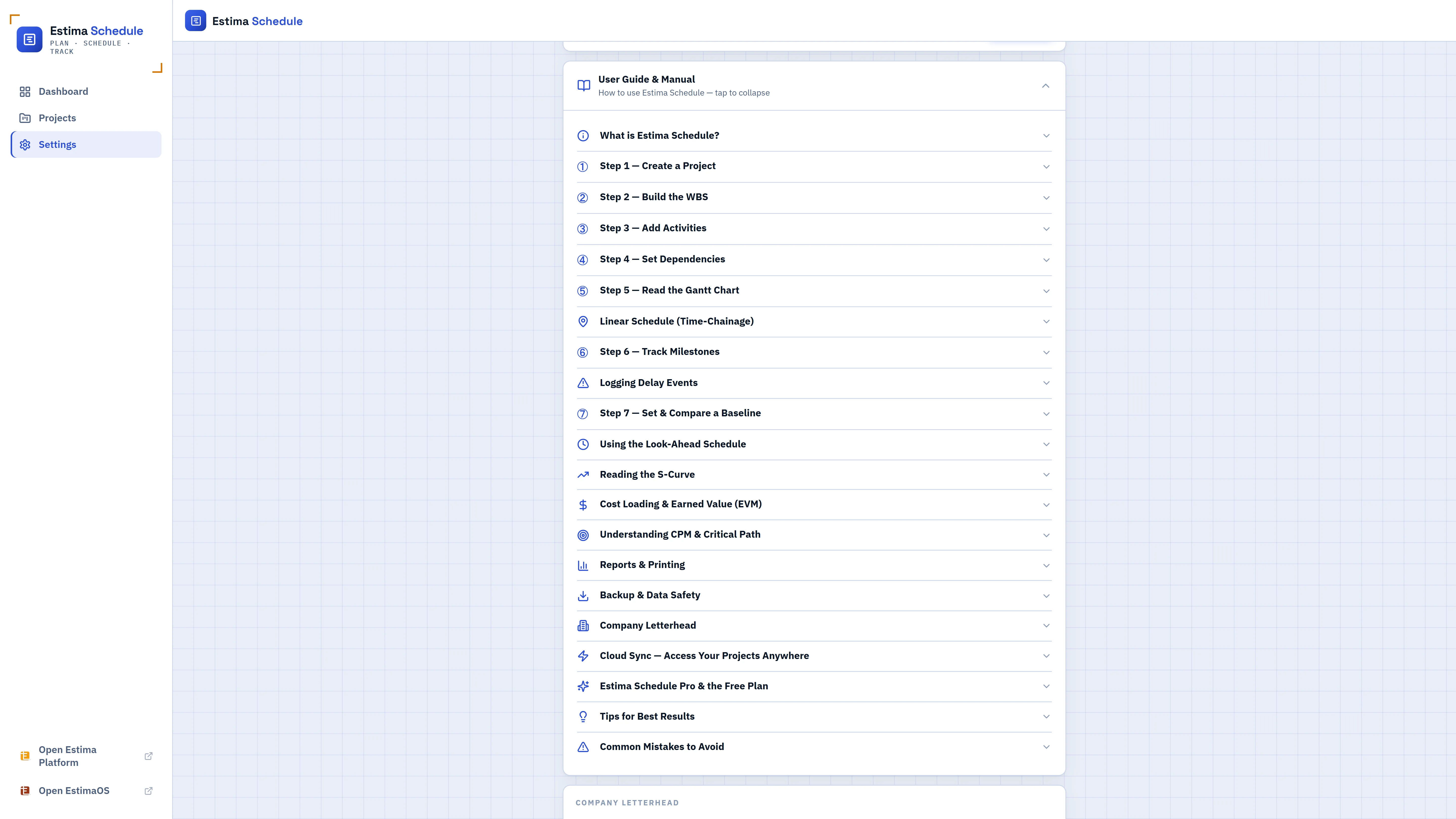Click the bar chart Reports & Printing icon
The image size is (1456, 819).
coord(583,565)
